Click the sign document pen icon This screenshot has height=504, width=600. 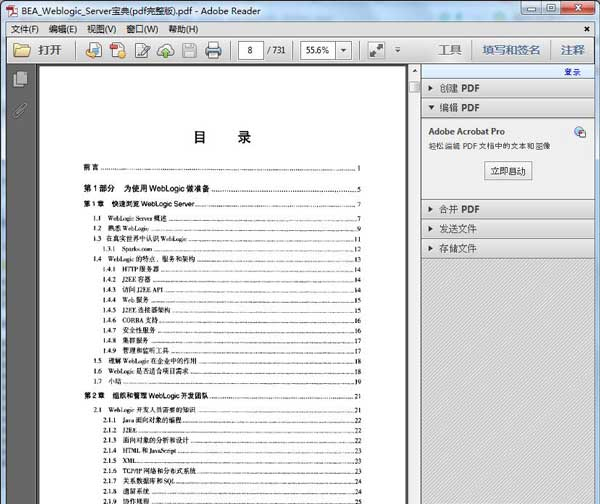(142, 50)
